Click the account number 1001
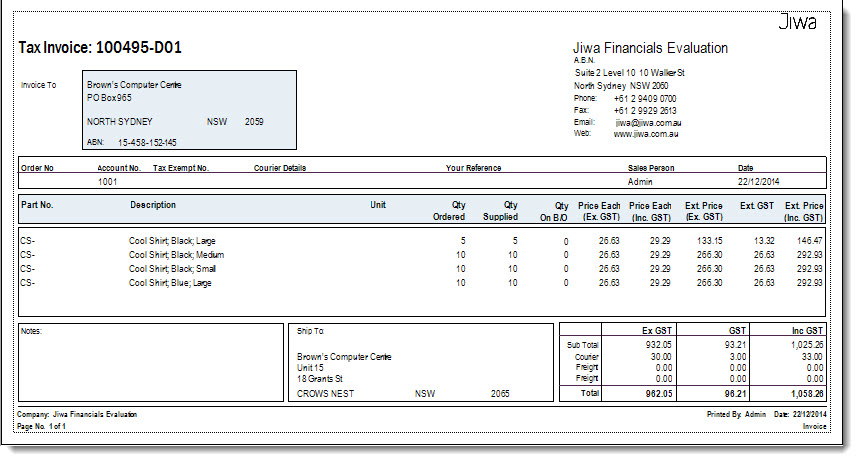858x461 pixels. pos(107,182)
